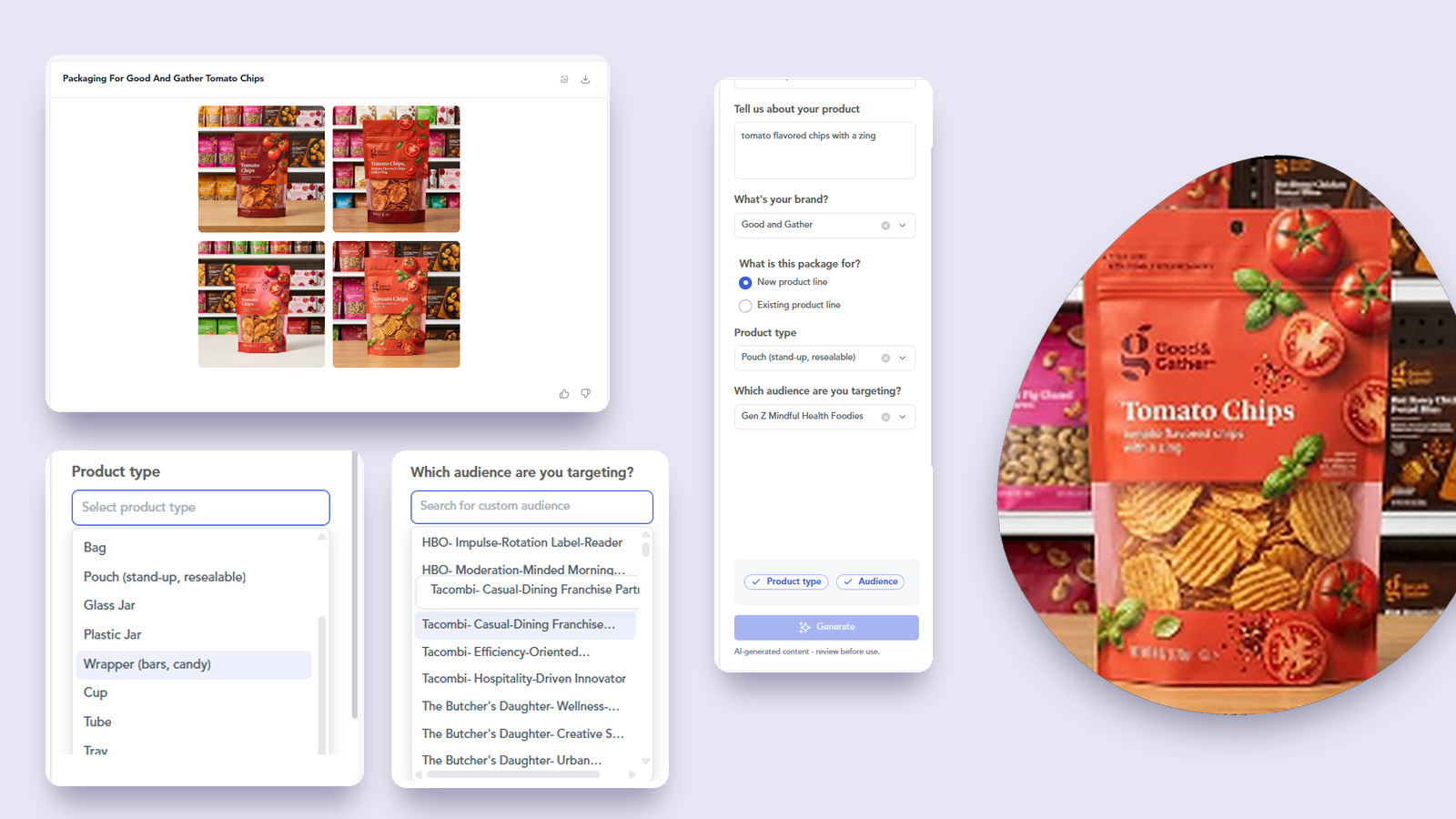The width and height of the screenshot is (1456, 819).
Task: Click the What's your brand? label
Action: 781,199
